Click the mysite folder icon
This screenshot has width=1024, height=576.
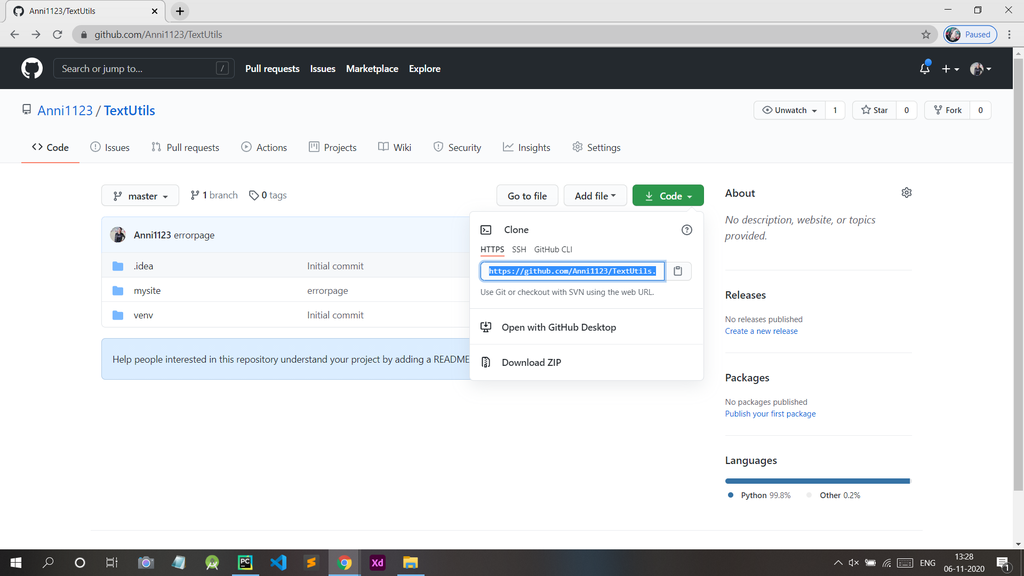(118, 291)
